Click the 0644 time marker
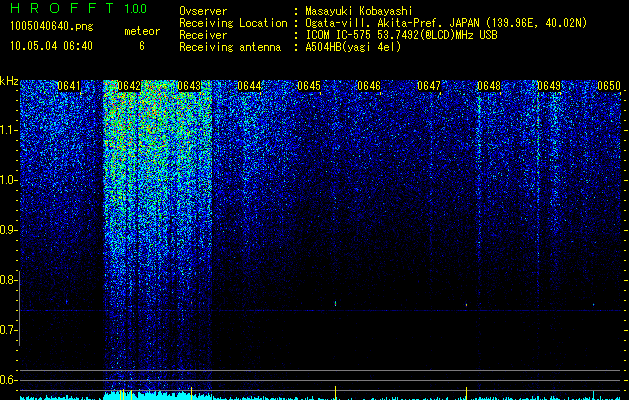This screenshot has width=629, height=400. [249, 86]
